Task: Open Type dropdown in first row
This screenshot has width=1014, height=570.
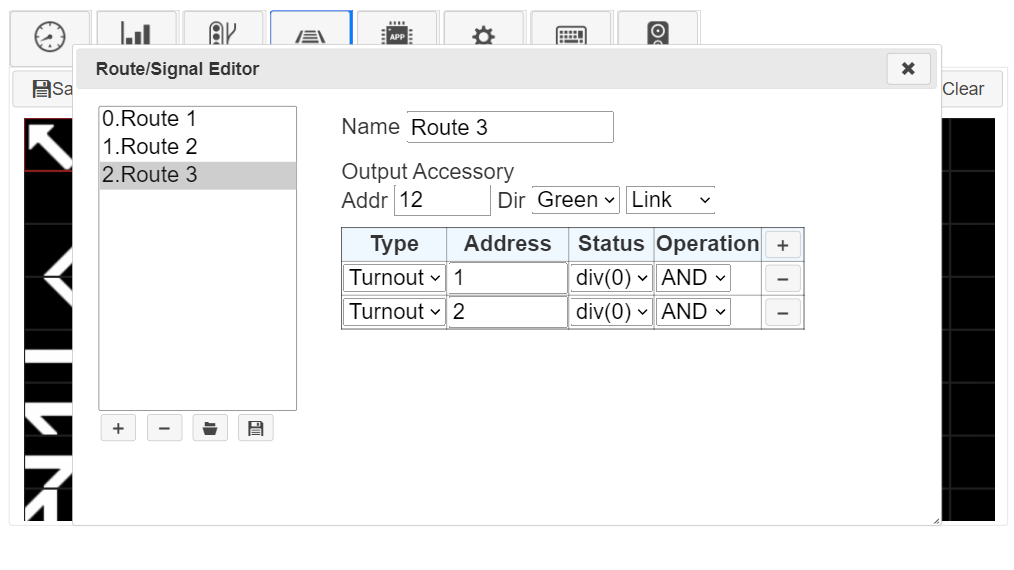Action: (394, 278)
